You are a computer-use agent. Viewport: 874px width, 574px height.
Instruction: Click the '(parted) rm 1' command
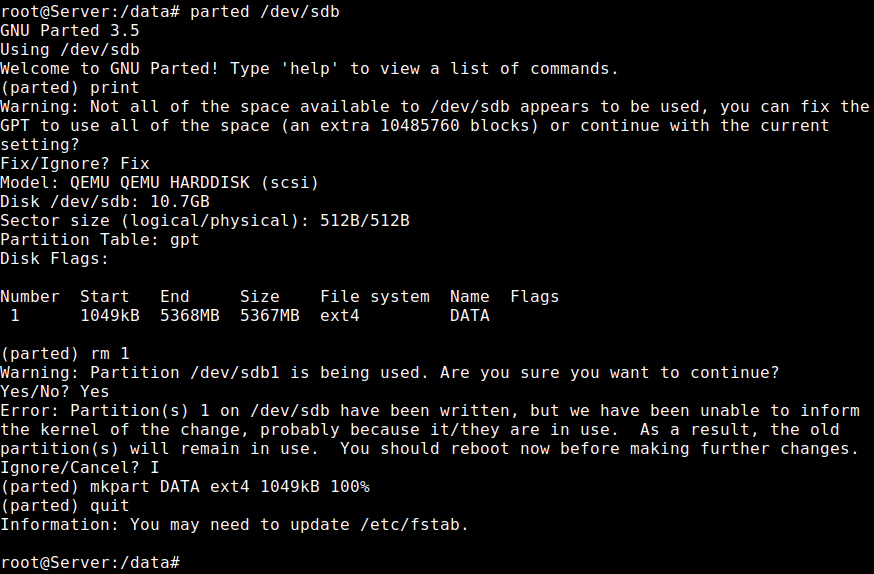[65, 354]
